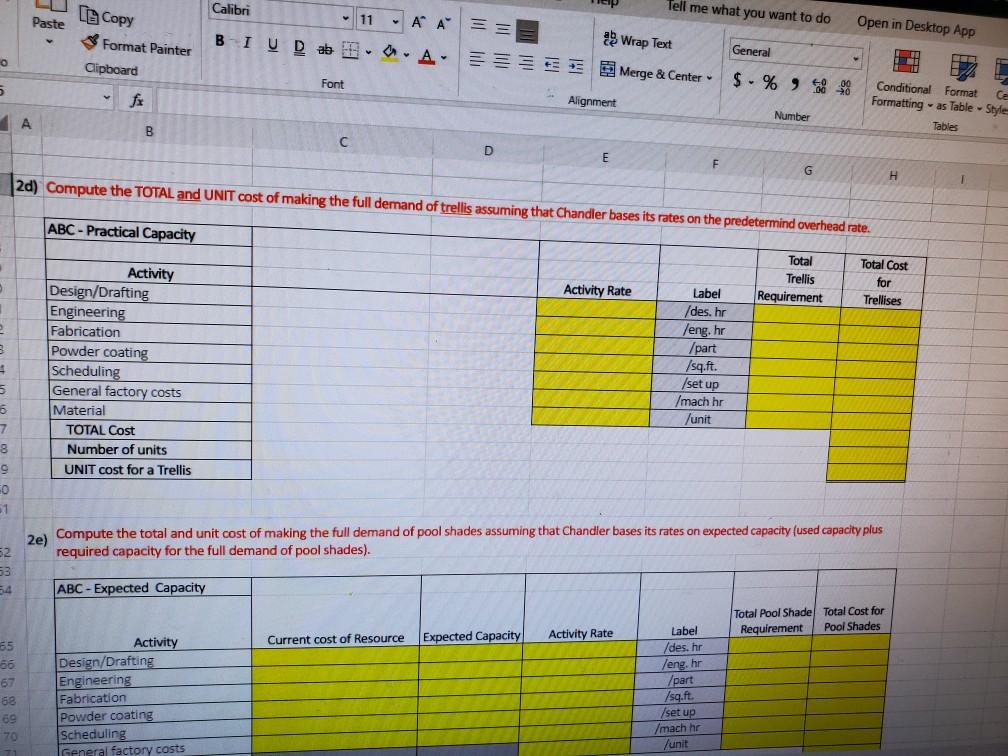The height and width of the screenshot is (756, 1008).
Task: Click the UNIT cost for a Trellis cell
Action: click(x=150, y=469)
